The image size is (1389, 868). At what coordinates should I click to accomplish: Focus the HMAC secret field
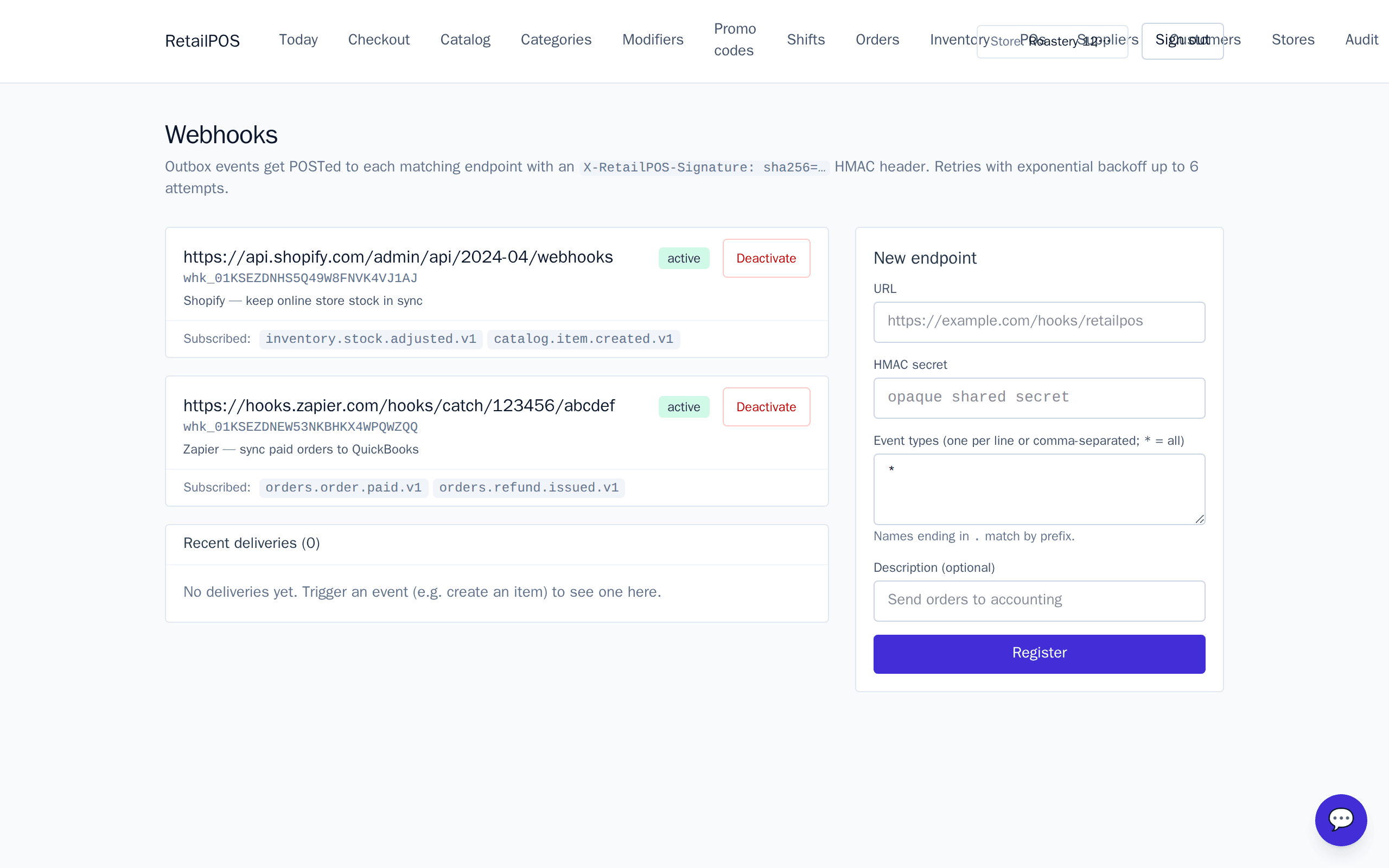click(x=1039, y=398)
